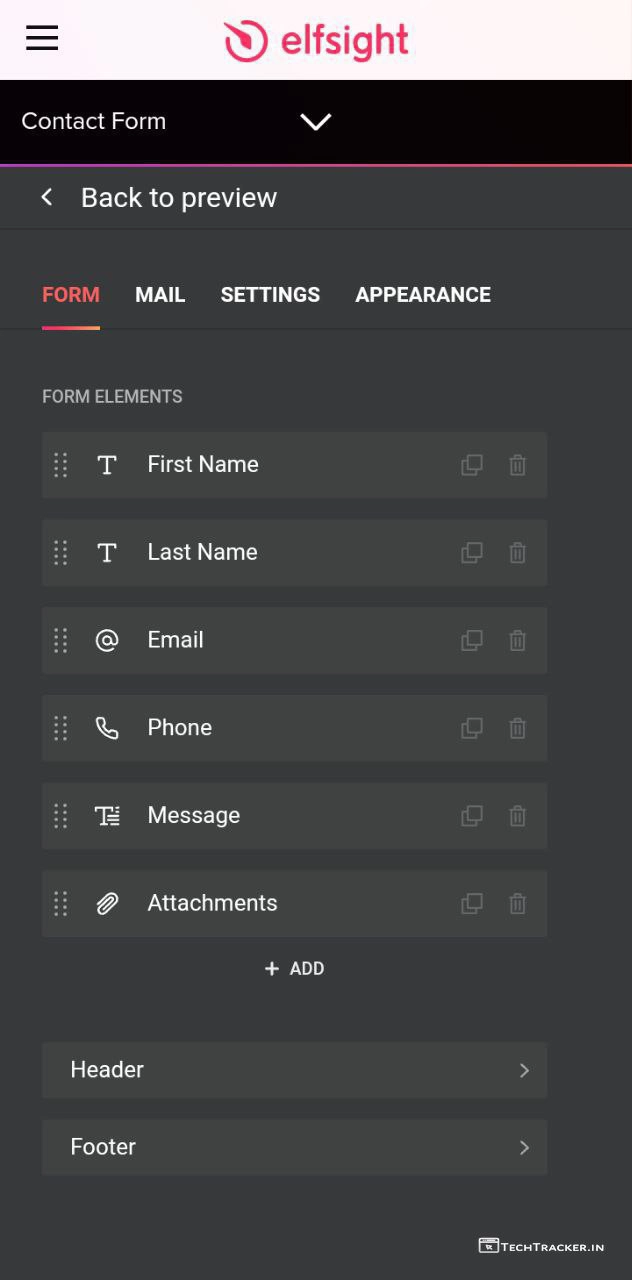Click the Elfsight logo
The height and width of the screenshot is (1280, 632).
316,41
